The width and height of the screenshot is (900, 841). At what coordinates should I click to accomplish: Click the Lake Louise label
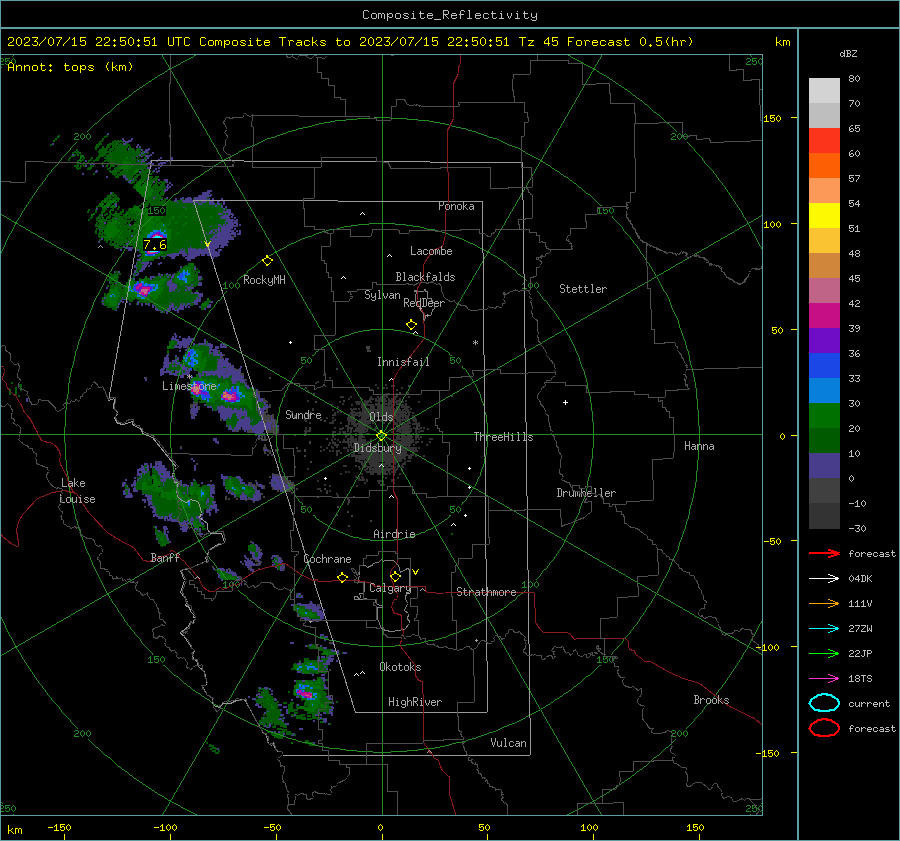tap(77, 491)
